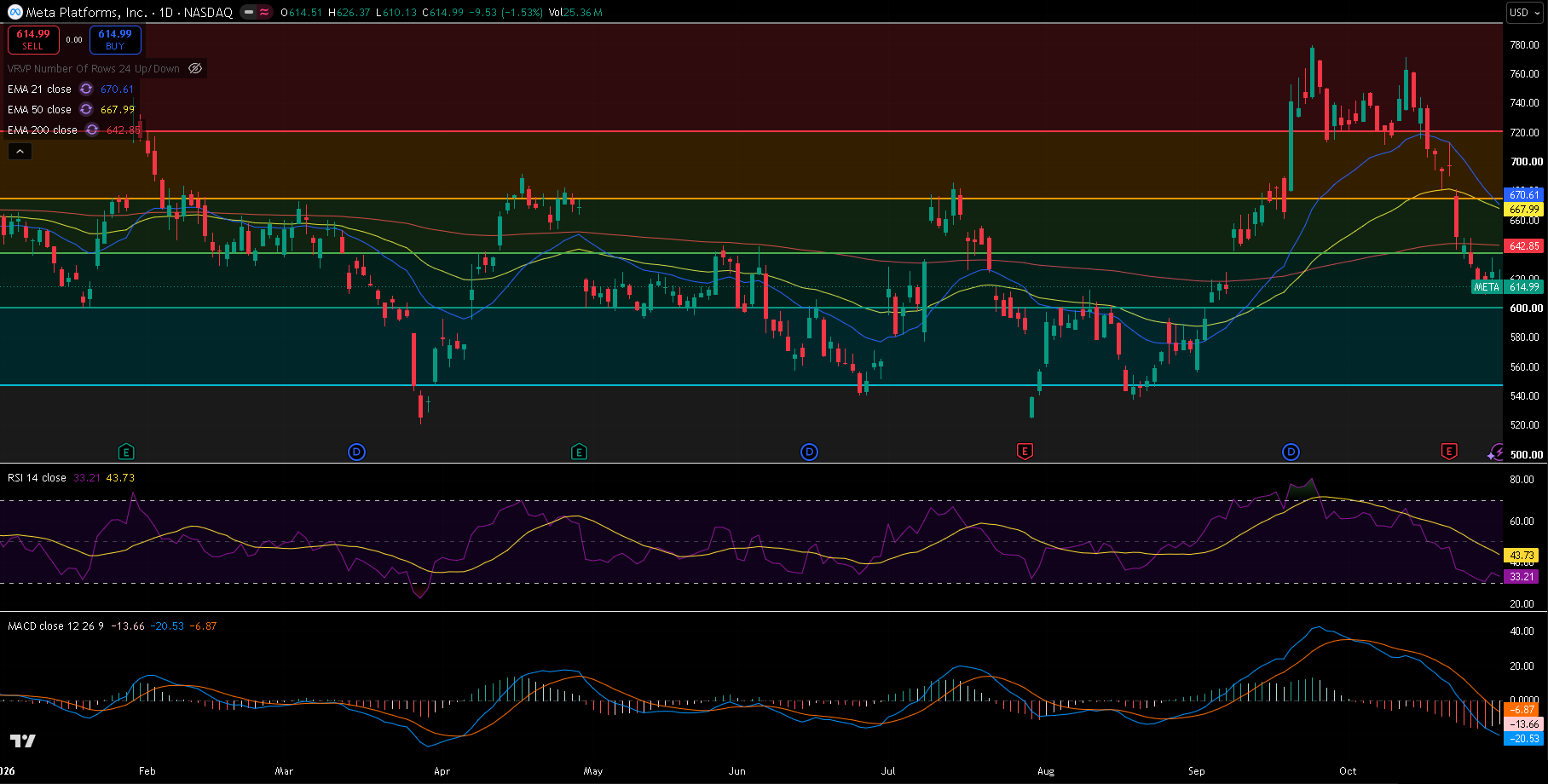Click the Feb label on the time axis
Image resolution: width=1548 pixels, height=784 pixels.
point(147,770)
